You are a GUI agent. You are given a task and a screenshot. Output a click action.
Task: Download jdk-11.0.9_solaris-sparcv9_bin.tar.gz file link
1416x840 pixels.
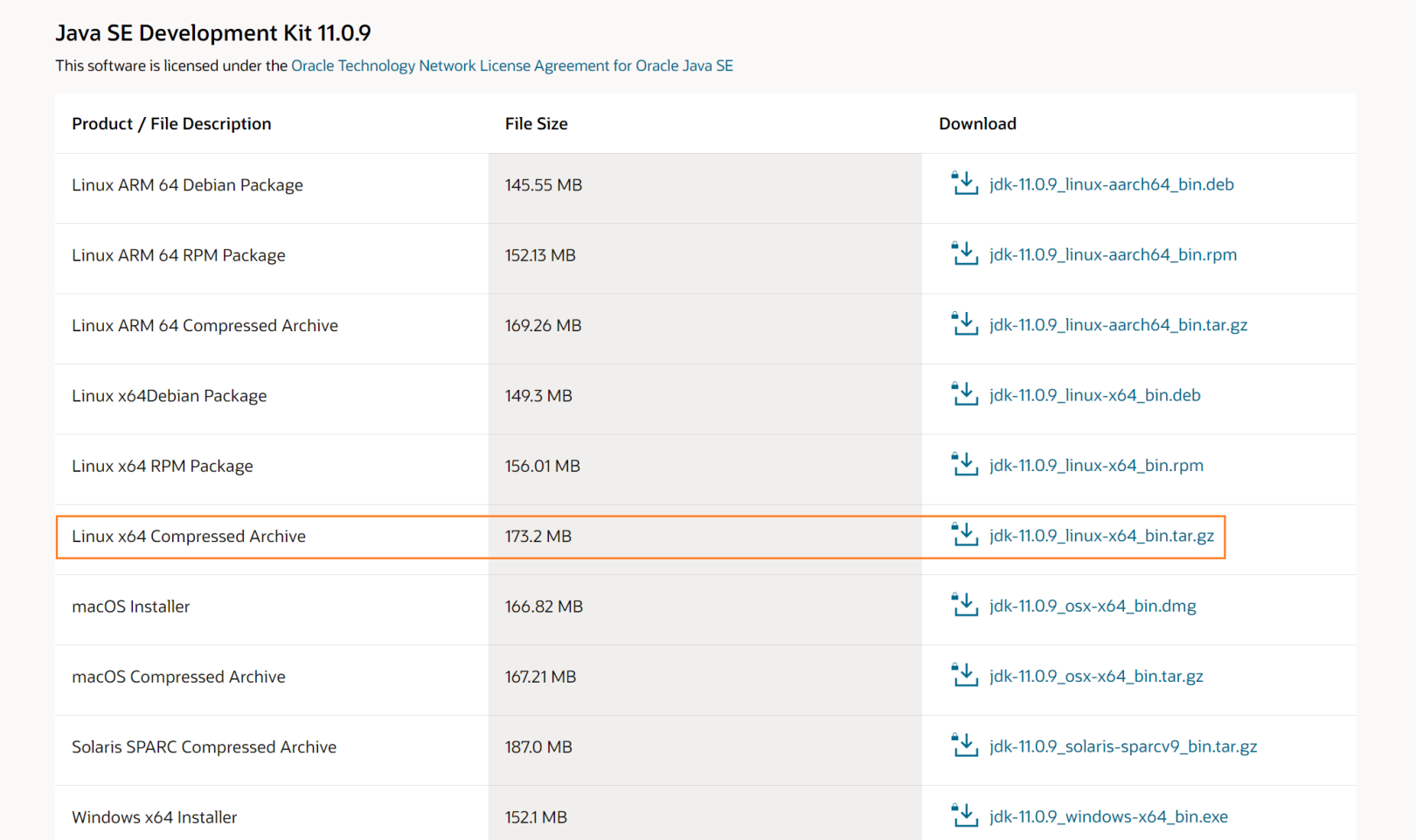(x=1123, y=746)
